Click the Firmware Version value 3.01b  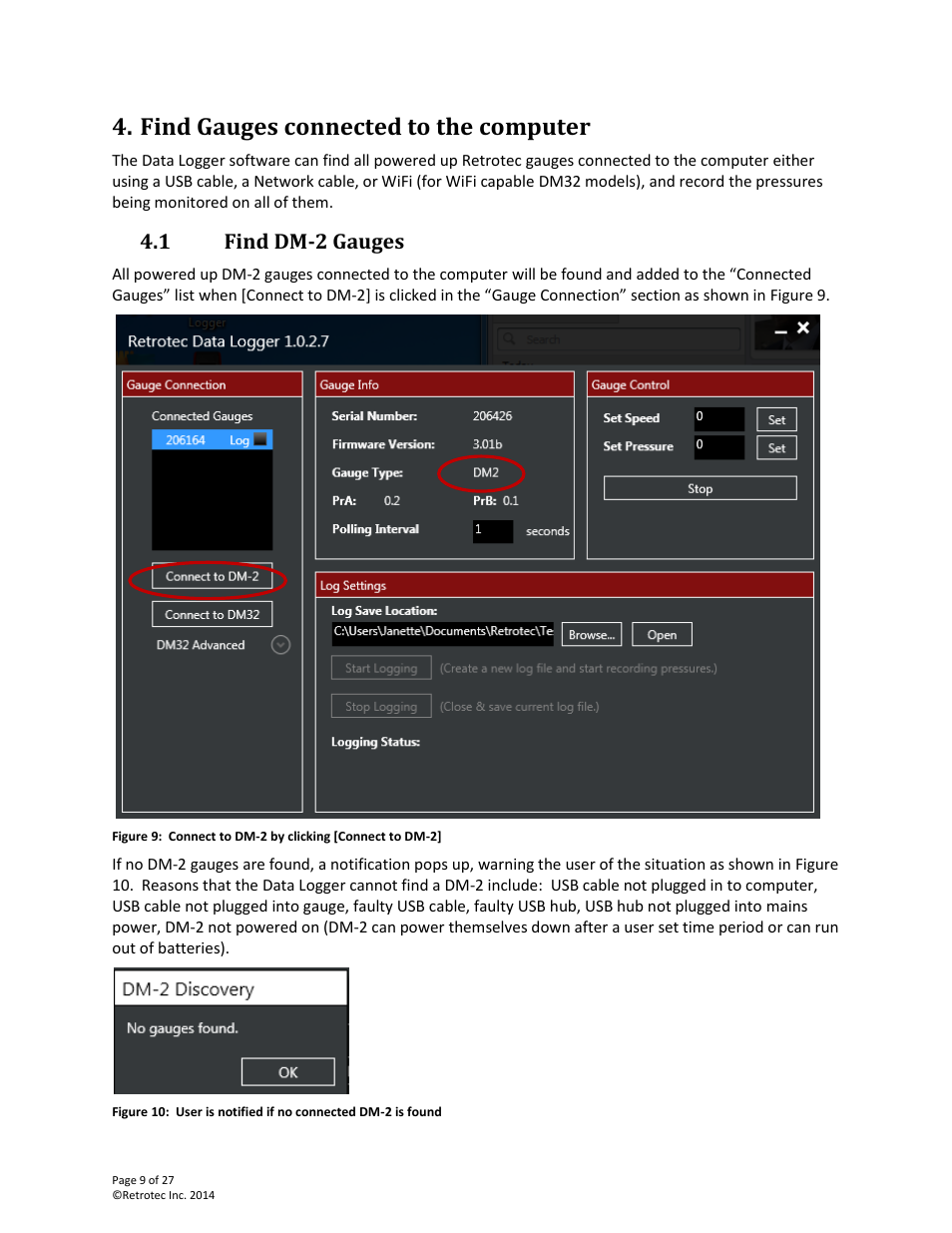(487, 443)
